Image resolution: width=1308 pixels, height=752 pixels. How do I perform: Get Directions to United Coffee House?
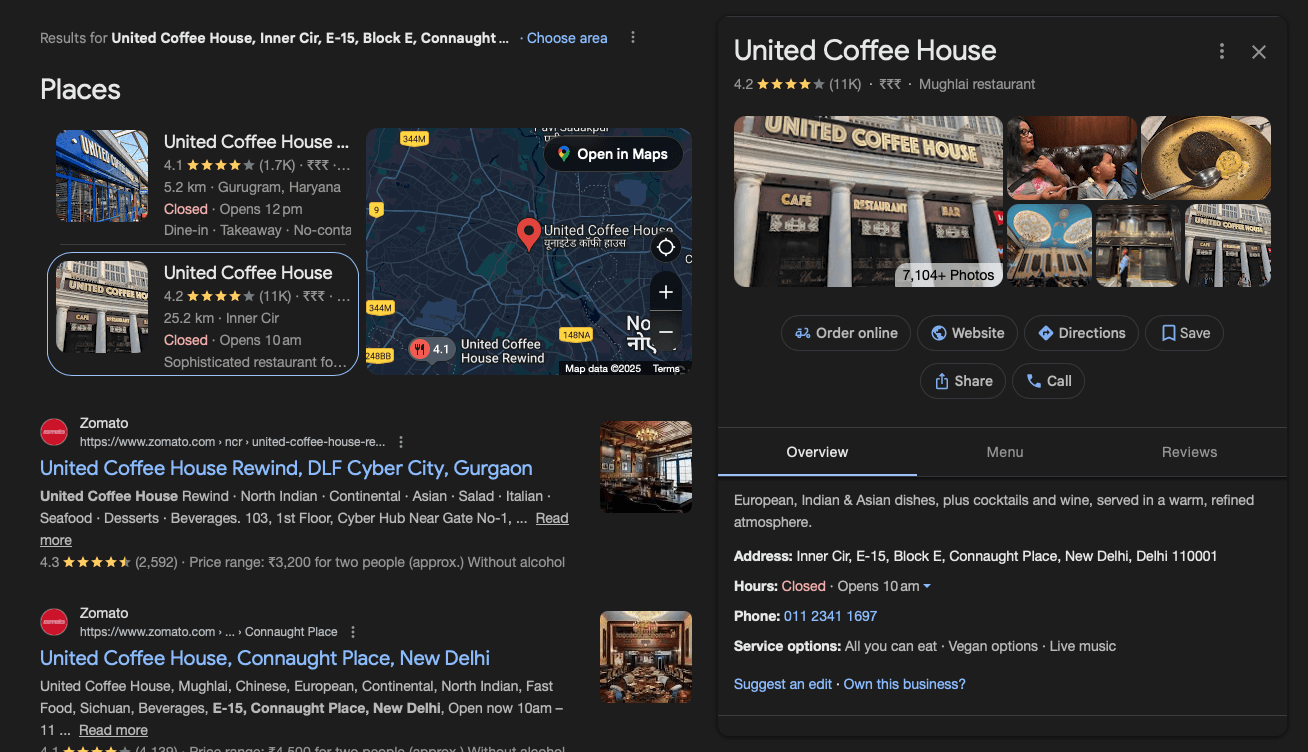coord(1081,333)
